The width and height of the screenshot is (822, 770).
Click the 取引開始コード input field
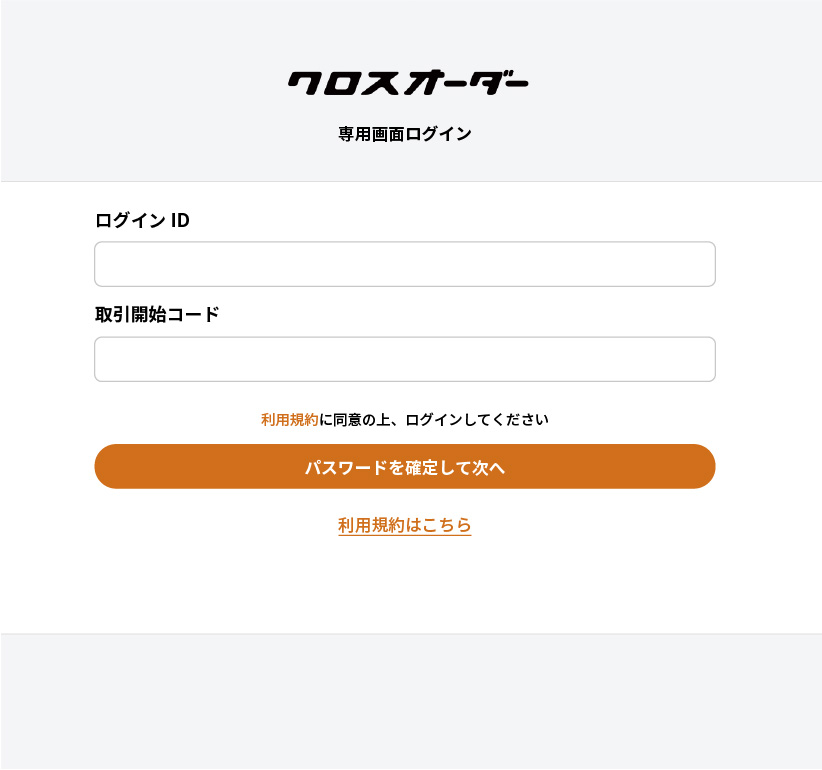point(404,359)
